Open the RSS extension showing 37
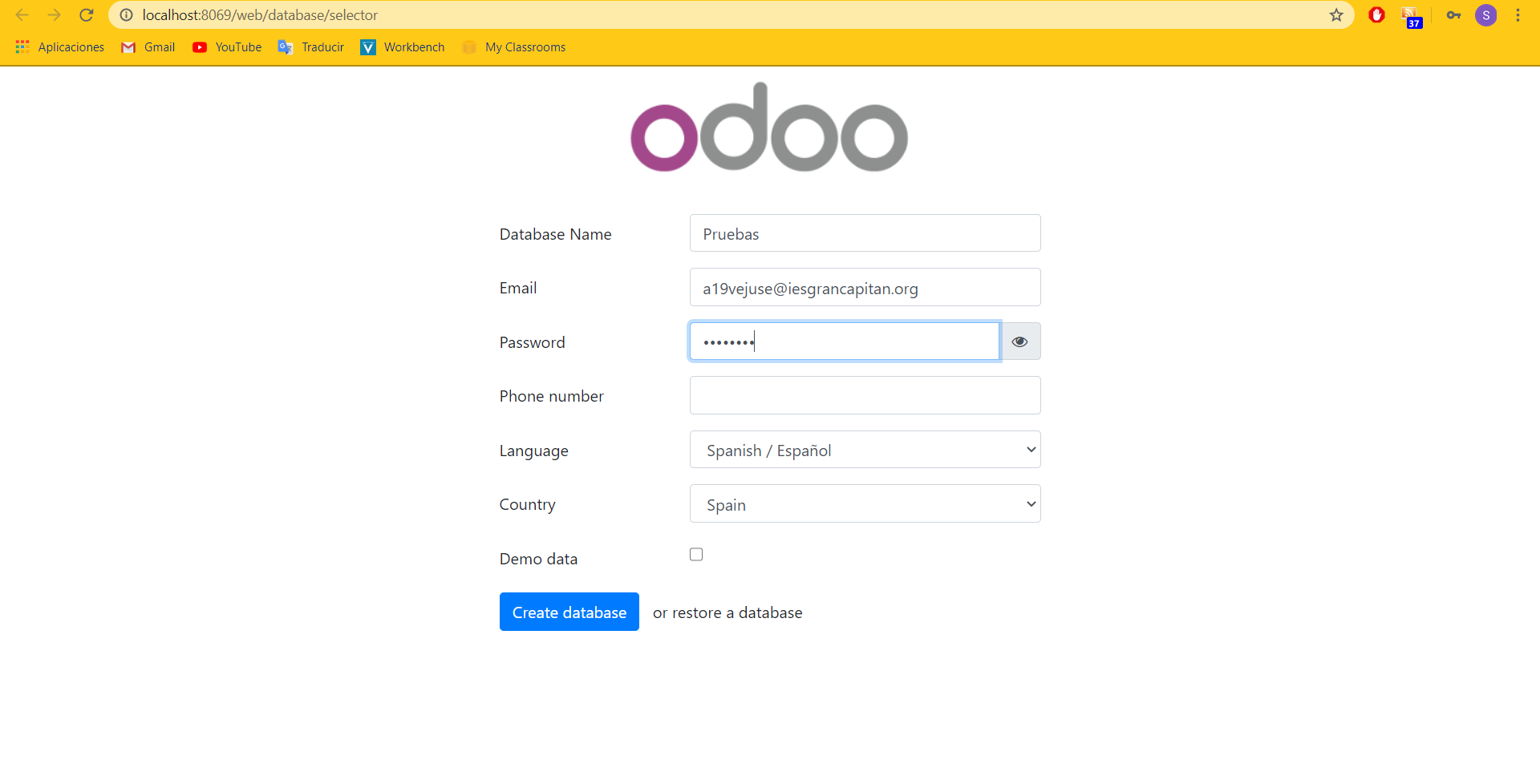The height and width of the screenshot is (784, 1540). pos(1412,17)
